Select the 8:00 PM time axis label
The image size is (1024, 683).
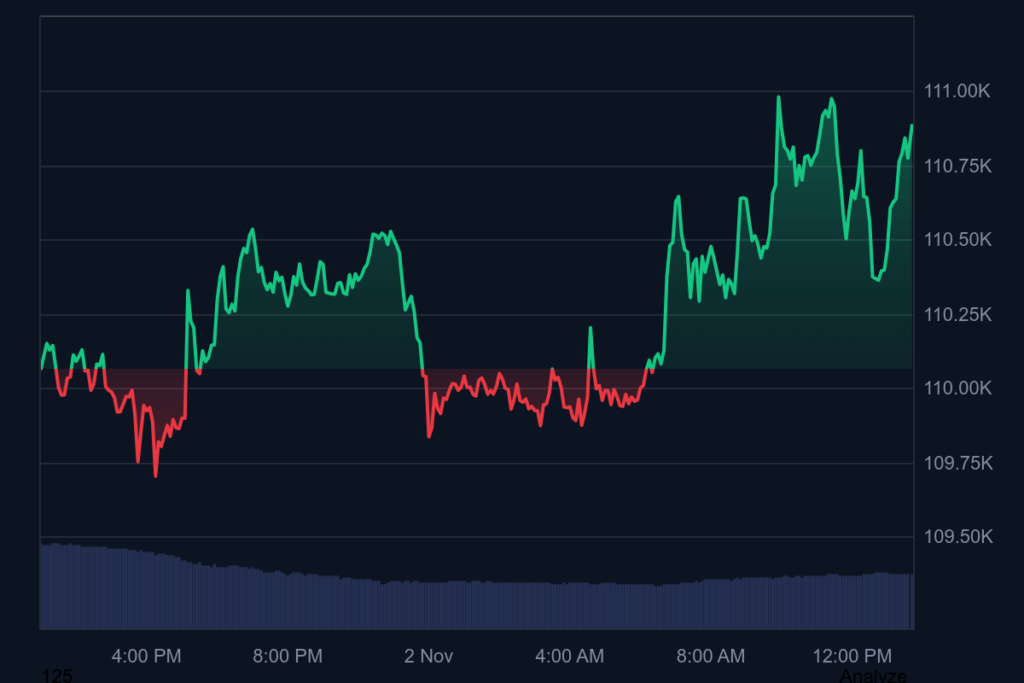pyautogui.click(x=287, y=656)
